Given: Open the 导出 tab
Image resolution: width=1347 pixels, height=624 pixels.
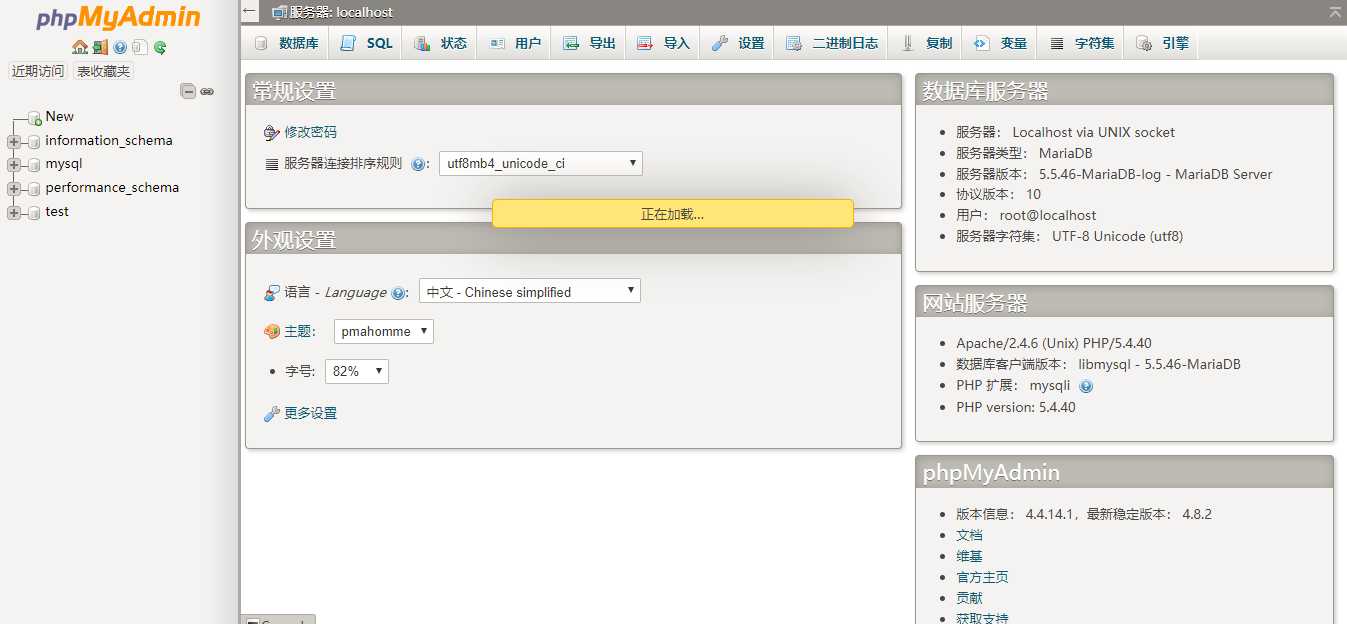Looking at the screenshot, I should pos(589,43).
